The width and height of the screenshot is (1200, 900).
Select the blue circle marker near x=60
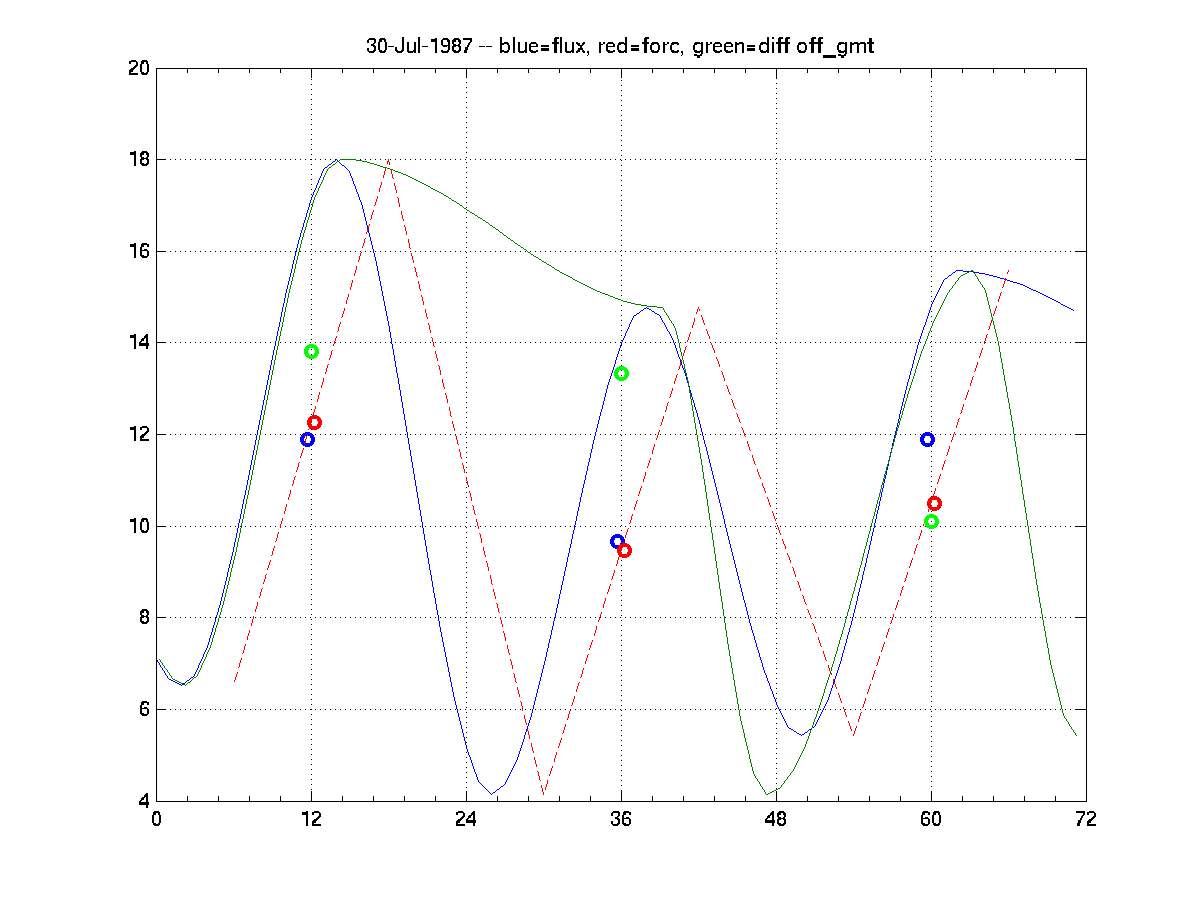tap(927, 439)
